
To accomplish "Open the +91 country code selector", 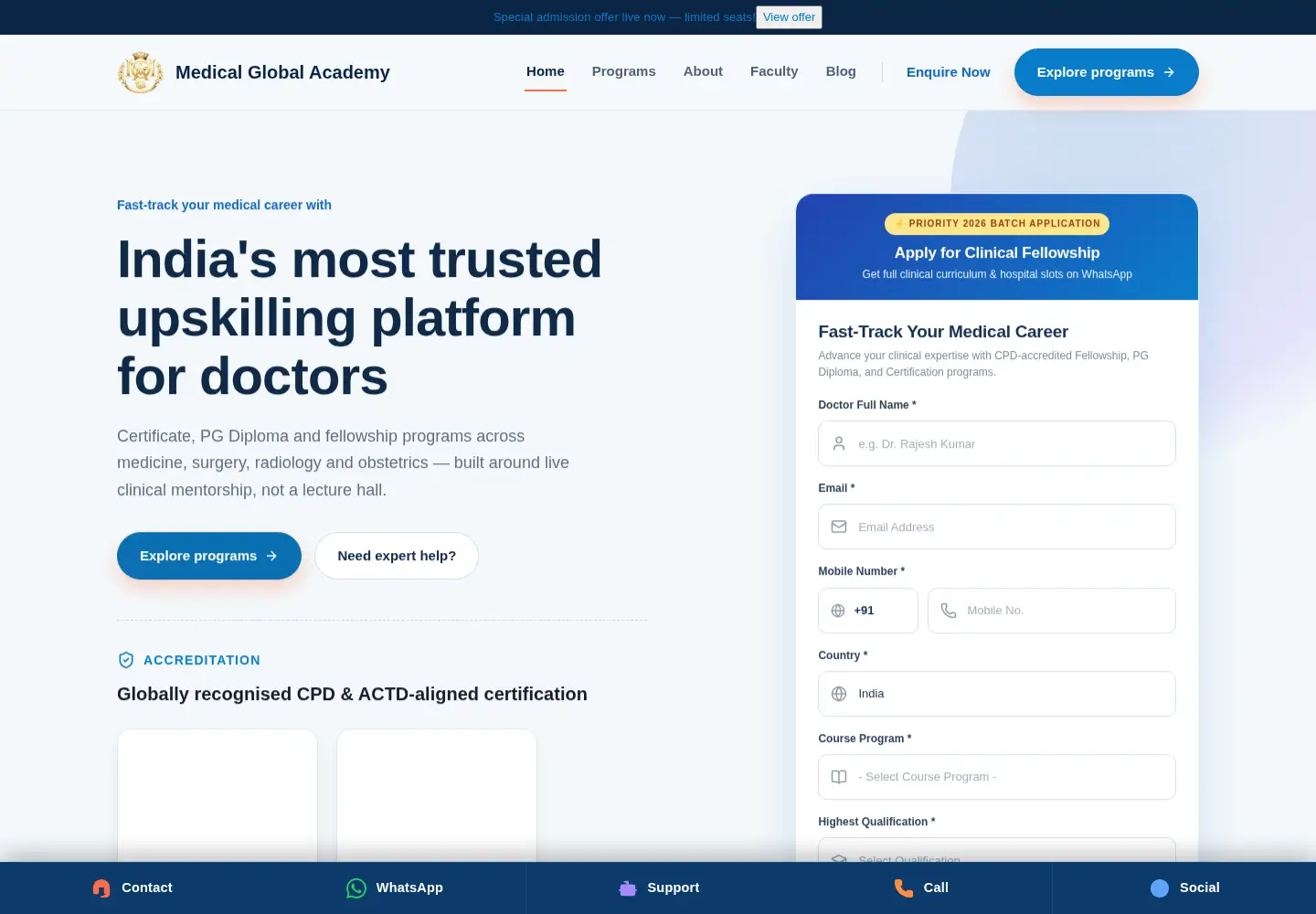I will [x=868, y=611].
